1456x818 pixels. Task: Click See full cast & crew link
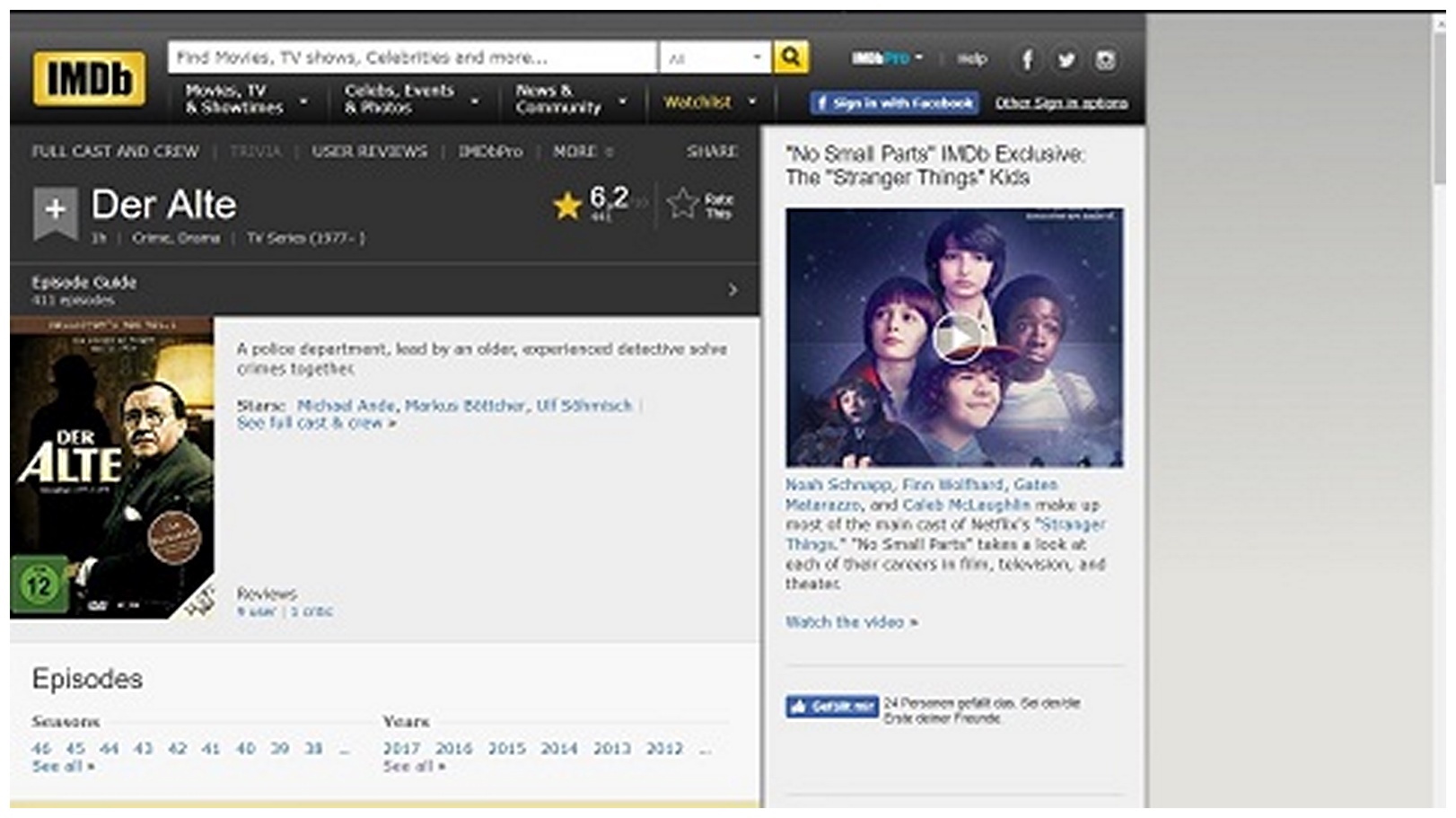[317, 423]
